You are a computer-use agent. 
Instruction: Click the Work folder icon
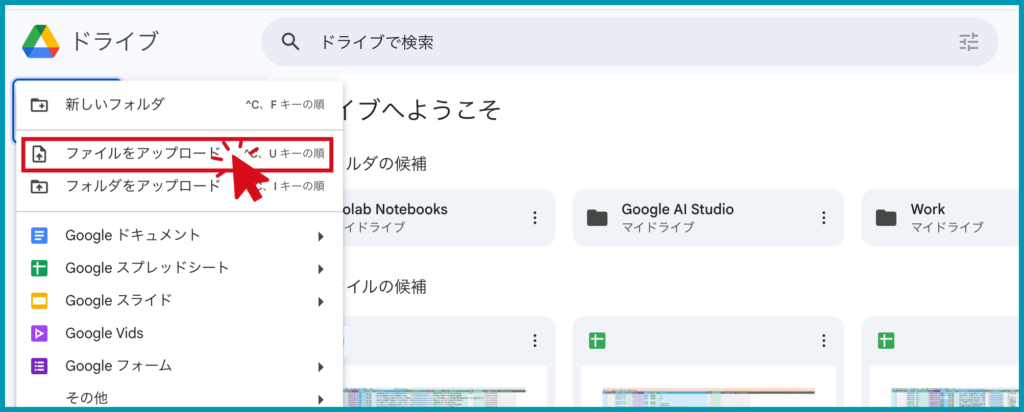click(886, 217)
